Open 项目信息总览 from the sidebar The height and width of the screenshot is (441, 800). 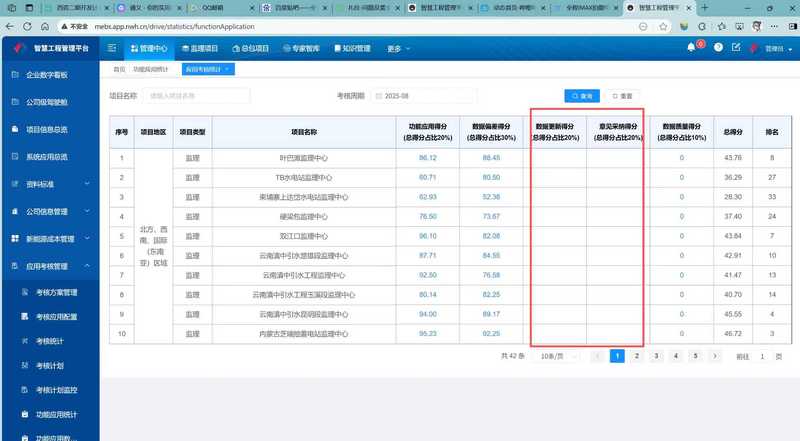[46, 129]
